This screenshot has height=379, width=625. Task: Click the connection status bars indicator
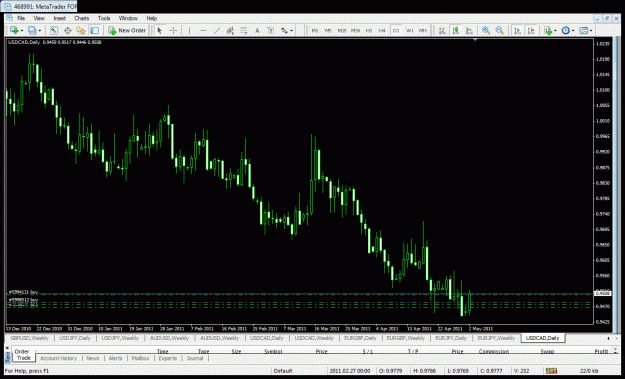[552, 371]
